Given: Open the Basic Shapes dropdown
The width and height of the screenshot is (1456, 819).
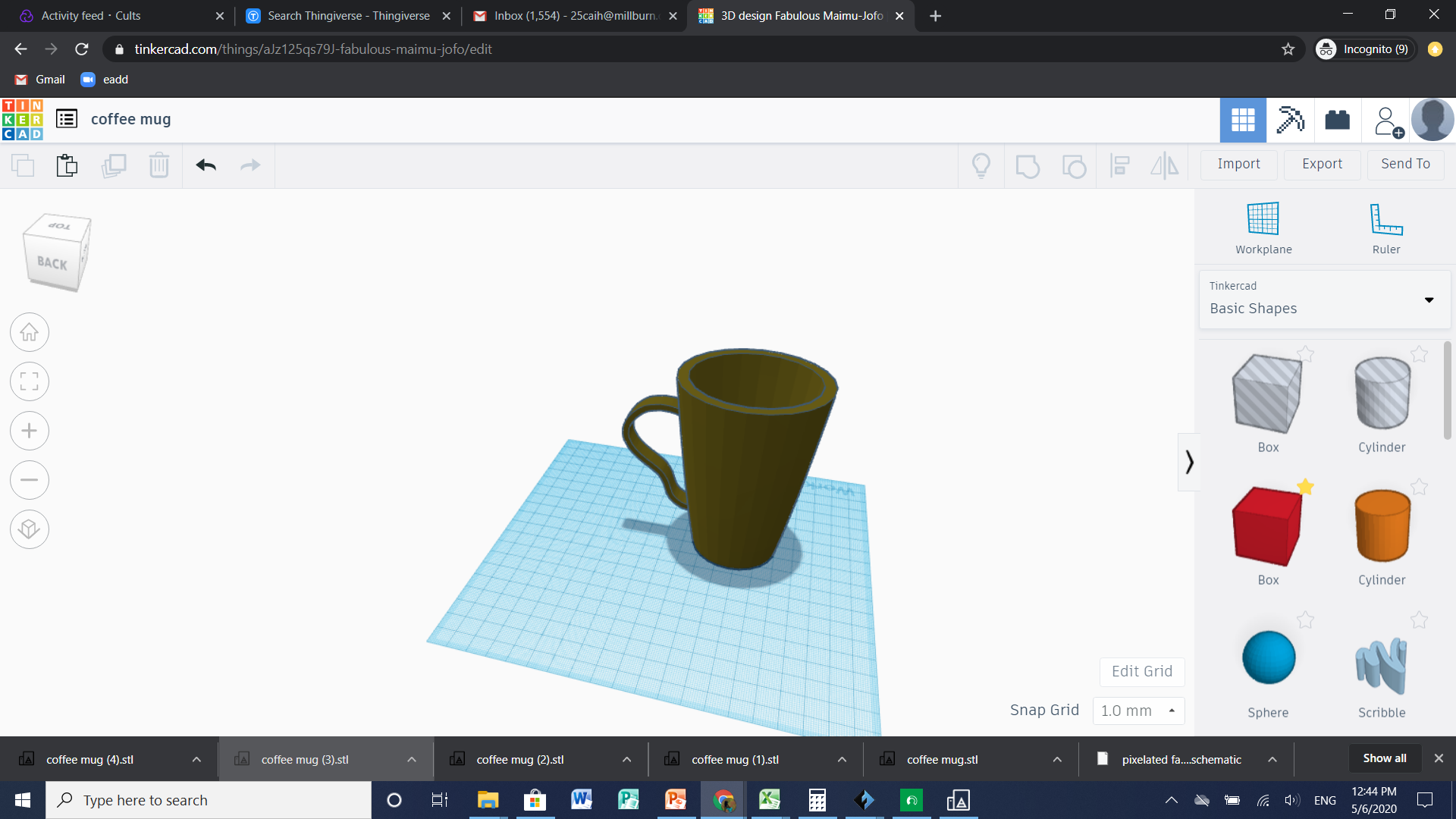Looking at the screenshot, I should point(1324,300).
